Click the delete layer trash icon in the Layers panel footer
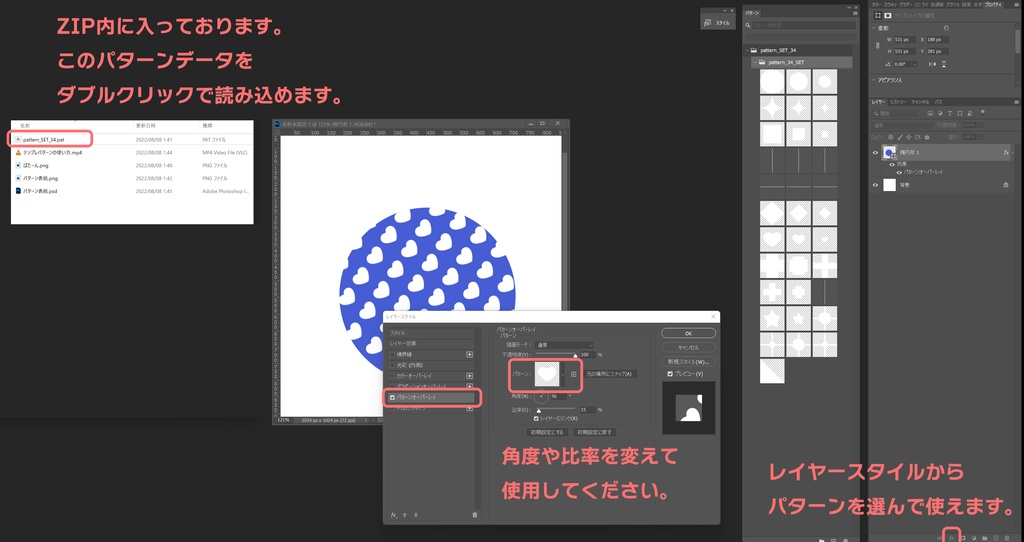 click(x=1006, y=537)
